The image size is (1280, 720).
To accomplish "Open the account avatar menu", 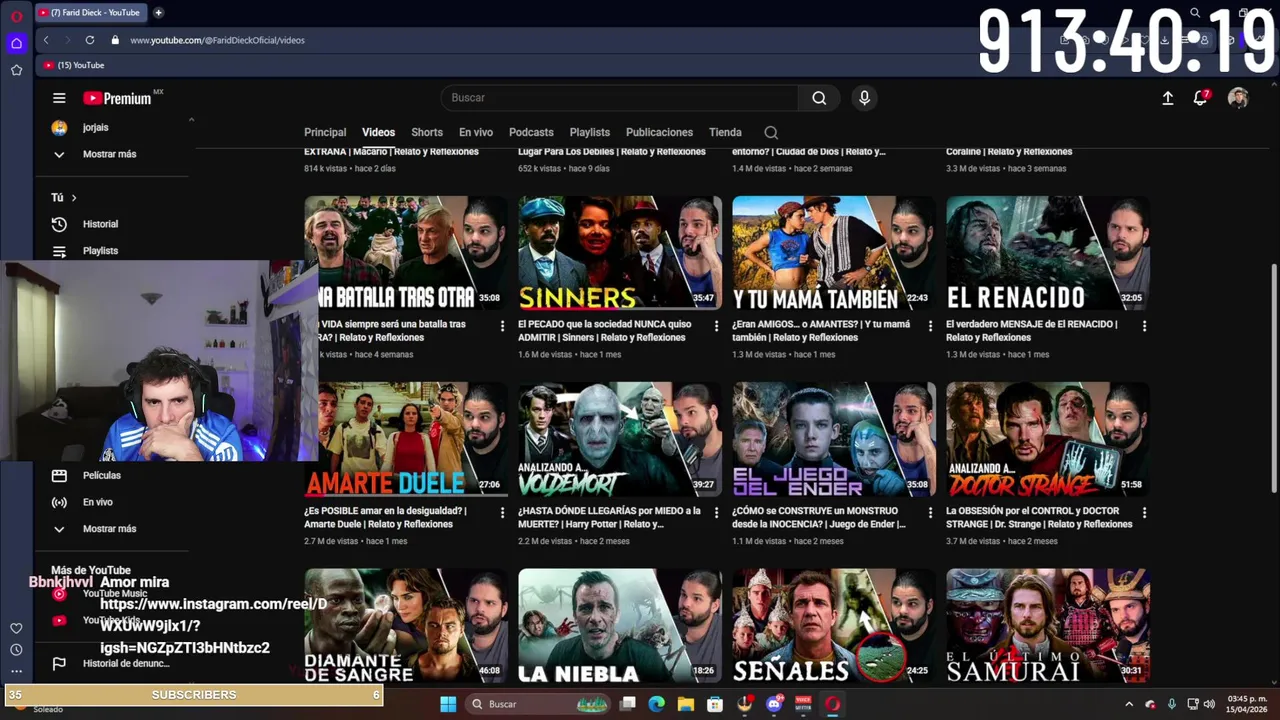I will [1238, 98].
